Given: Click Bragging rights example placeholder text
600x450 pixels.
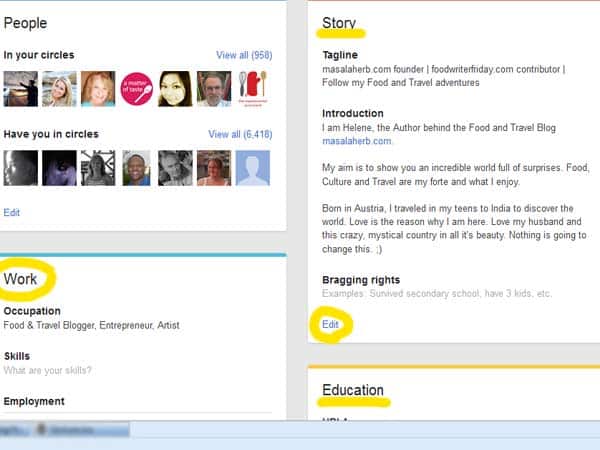Looking at the screenshot, I should [437, 294].
